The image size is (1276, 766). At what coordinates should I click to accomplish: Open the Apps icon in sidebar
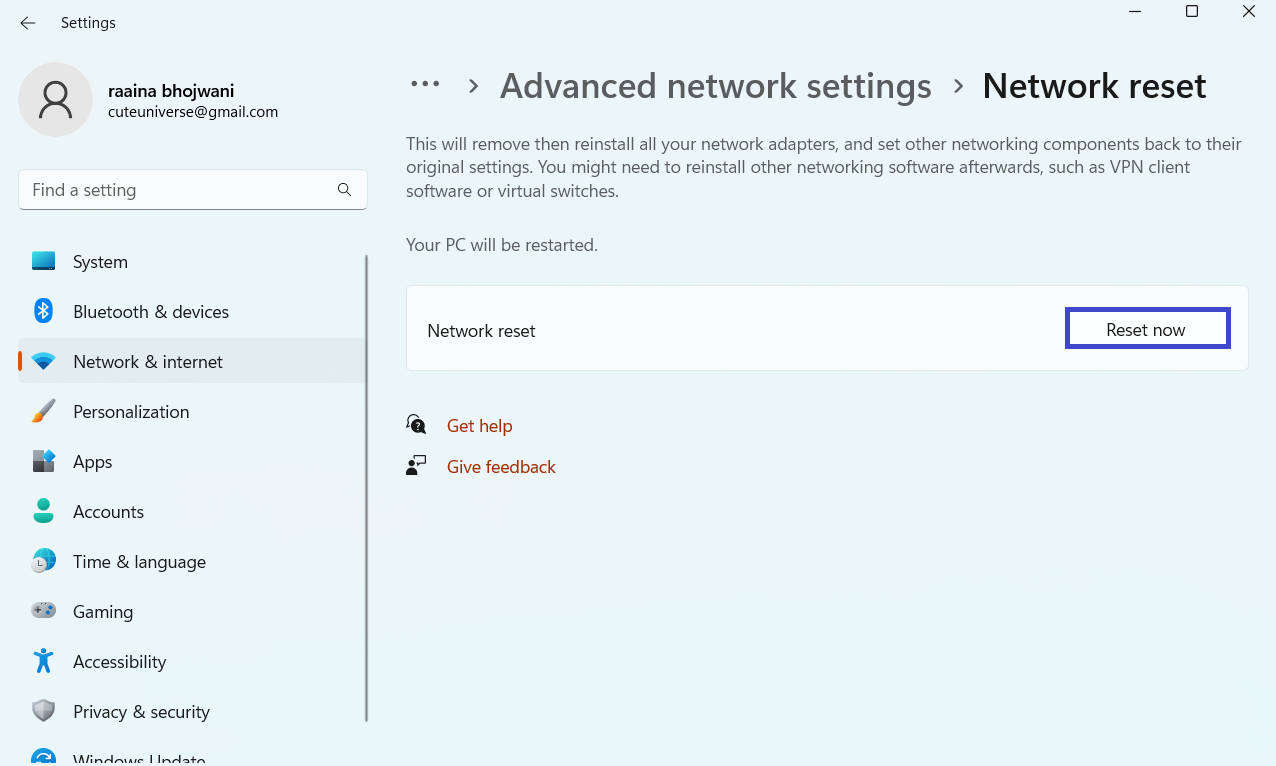pos(43,462)
